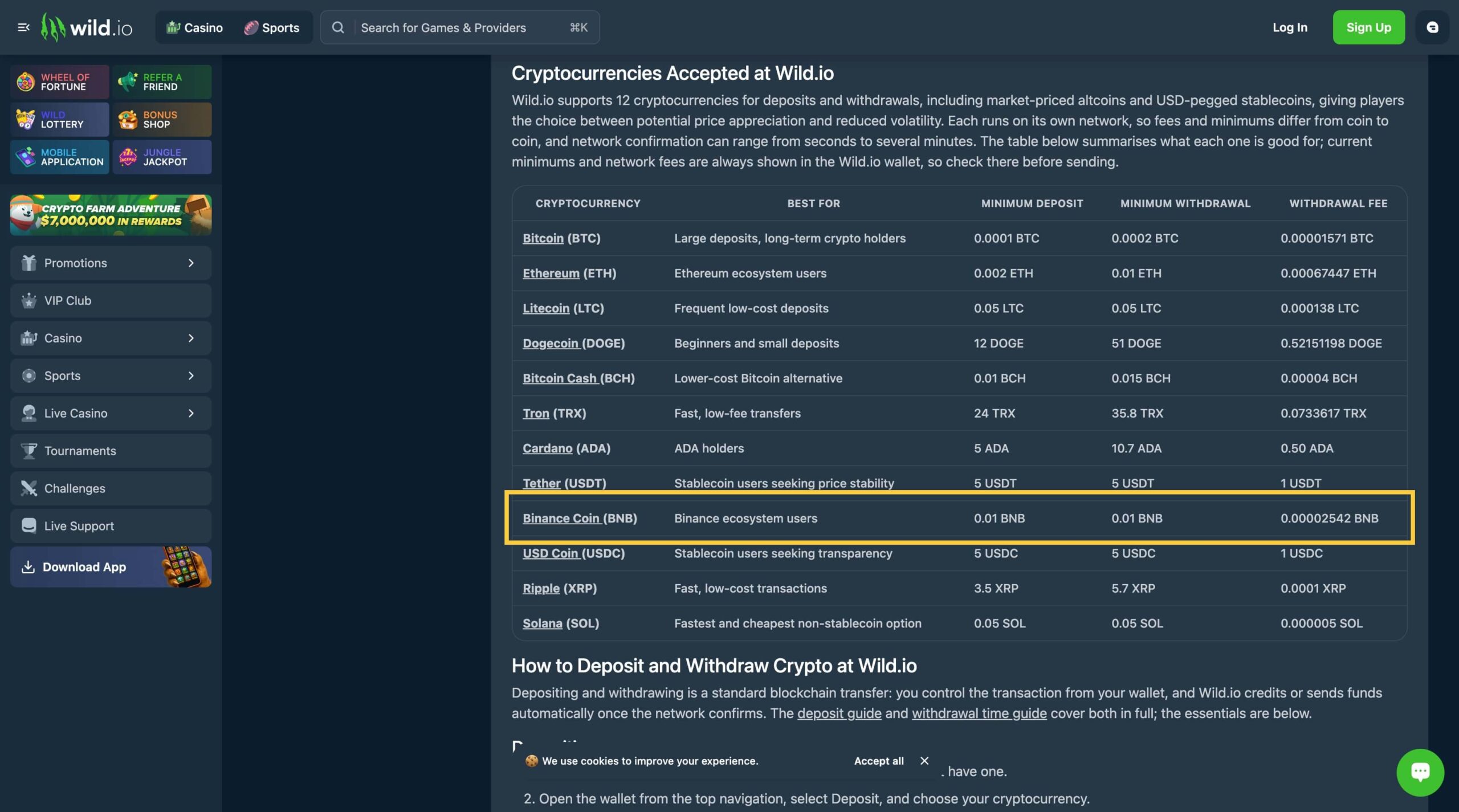Open VIP Club in the sidebar
The width and height of the screenshot is (1459, 812).
(111, 301)
